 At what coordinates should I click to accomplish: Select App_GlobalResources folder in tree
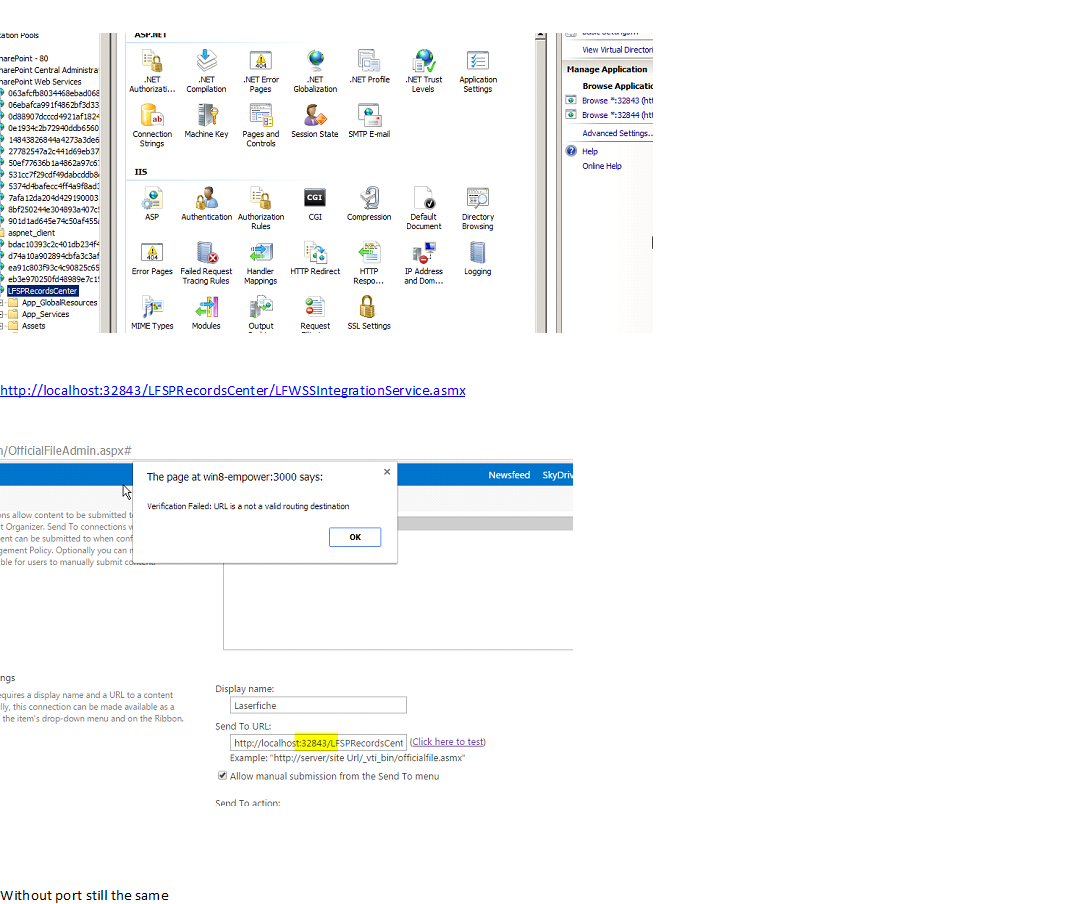pos(59,302)
